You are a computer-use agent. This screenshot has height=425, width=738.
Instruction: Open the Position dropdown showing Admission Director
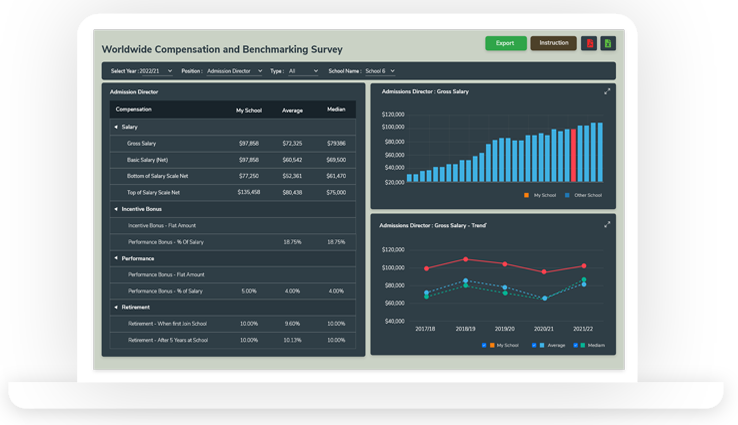point(234,71)
